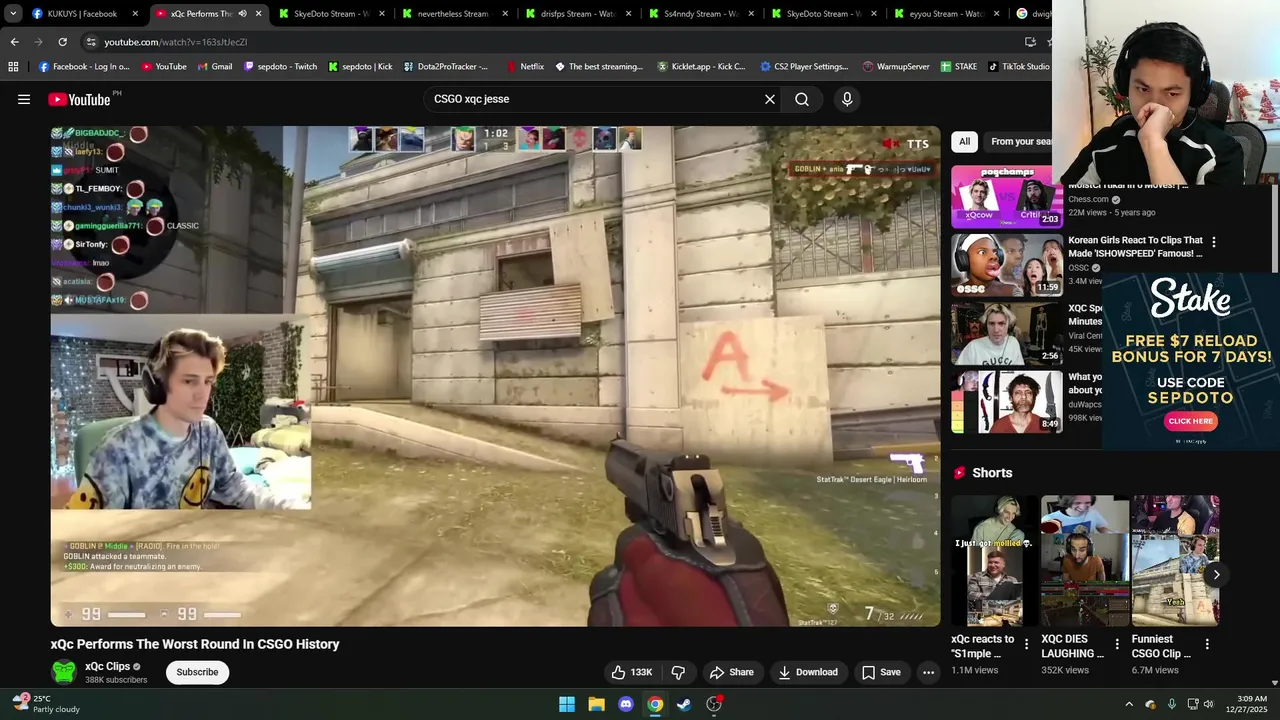Close the nevertheless Stream tab
This screenshot has width=1280, height=720.
505,14
